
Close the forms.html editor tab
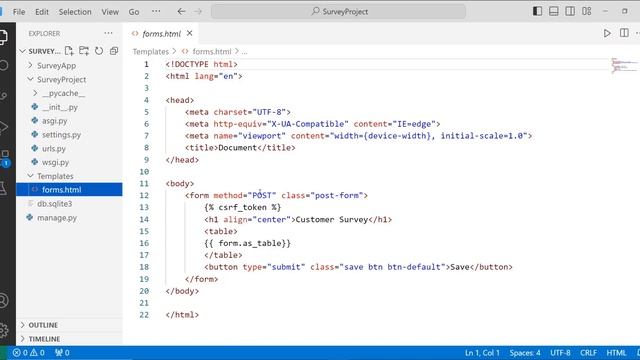pos(189,33)
